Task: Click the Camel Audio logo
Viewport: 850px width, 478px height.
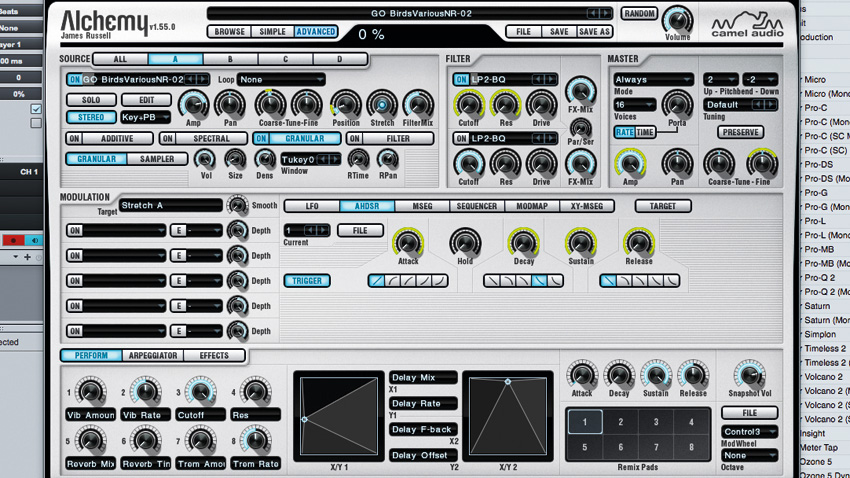Action: click(x=747, y=25)
